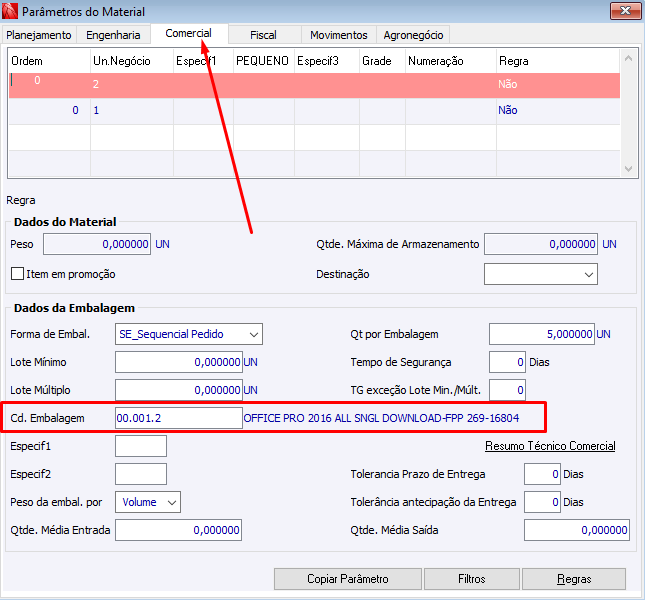Click the Tolerância antecipação da Entrega field

(542, 502)
